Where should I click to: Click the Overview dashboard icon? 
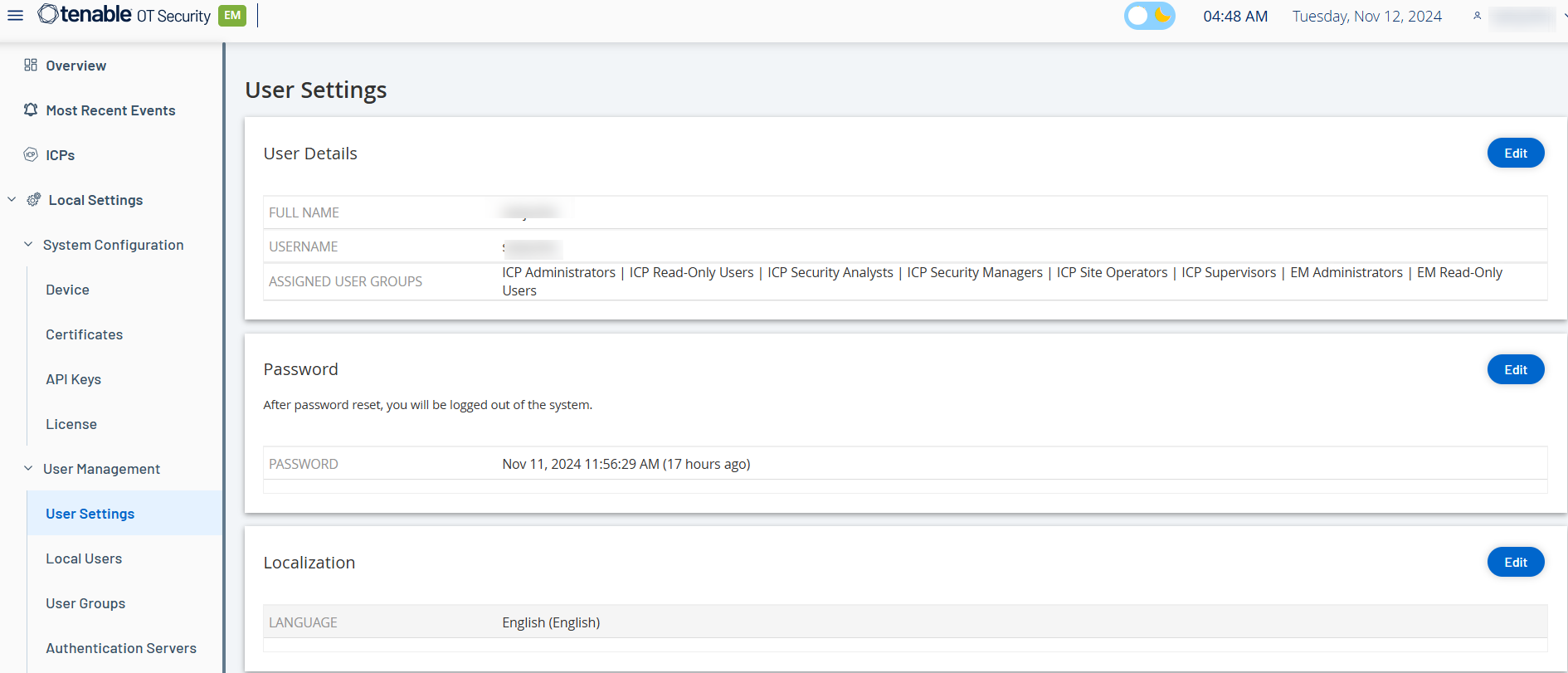(31, 65)
